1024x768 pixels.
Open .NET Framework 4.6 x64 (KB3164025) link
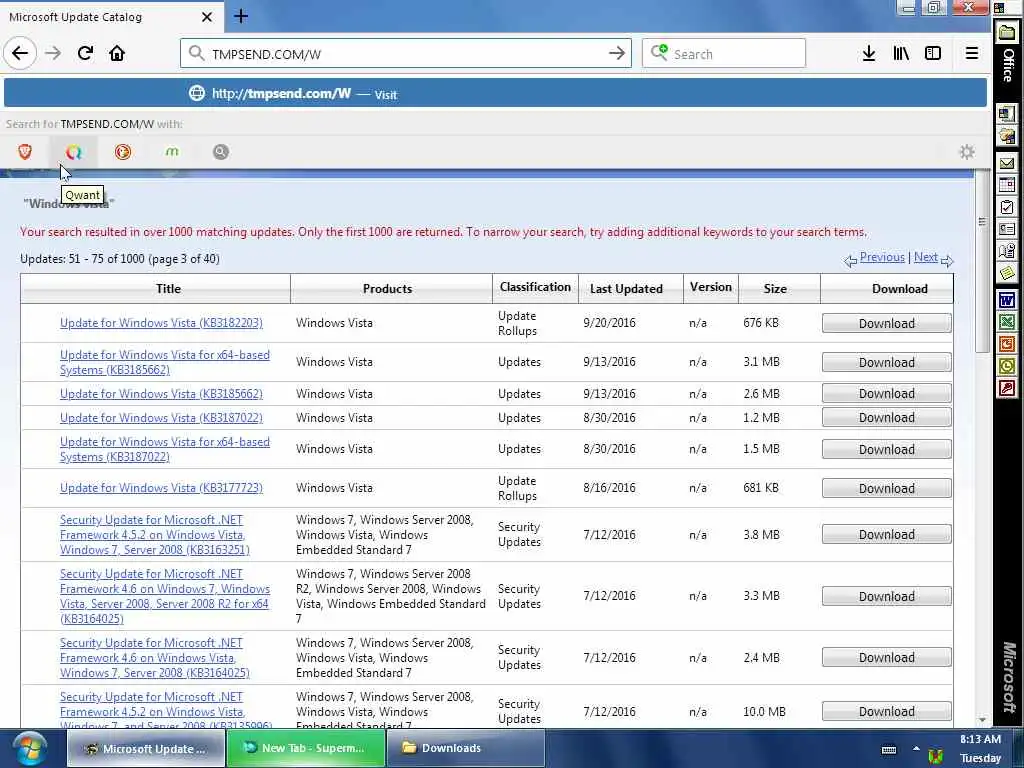pyautogui.click(x=165, y=596)
